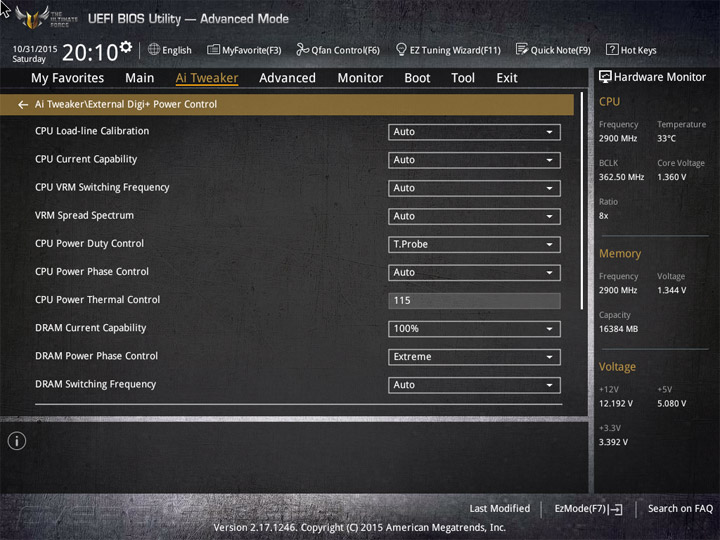
Task: Change language via English label
Action: (177, 51)
